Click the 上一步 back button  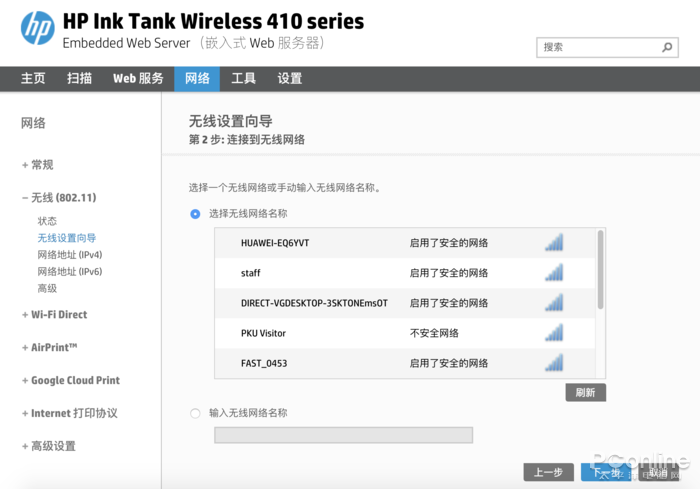[x=548, y=472]
